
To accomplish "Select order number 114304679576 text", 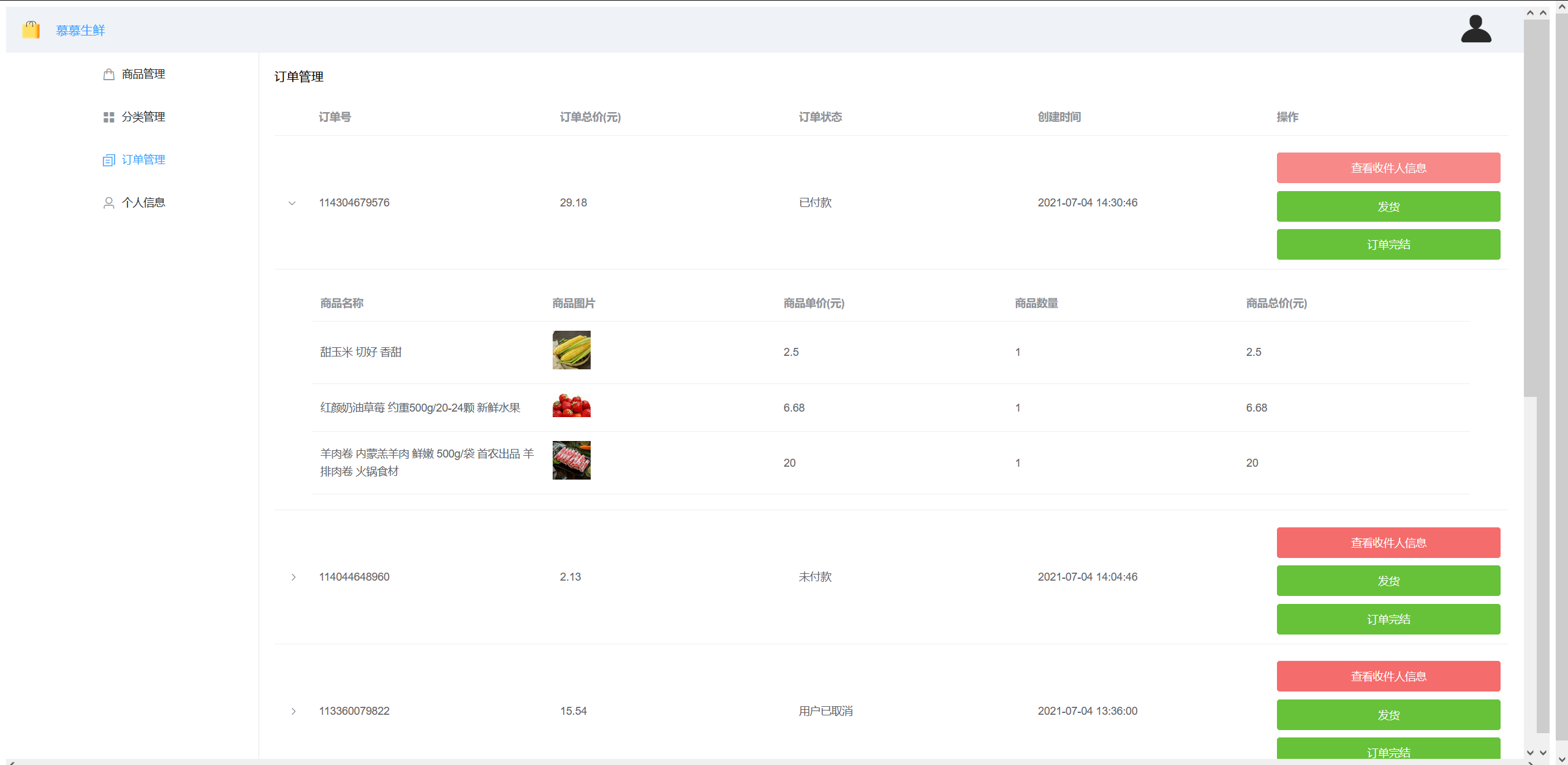I will tap(354, 203).
